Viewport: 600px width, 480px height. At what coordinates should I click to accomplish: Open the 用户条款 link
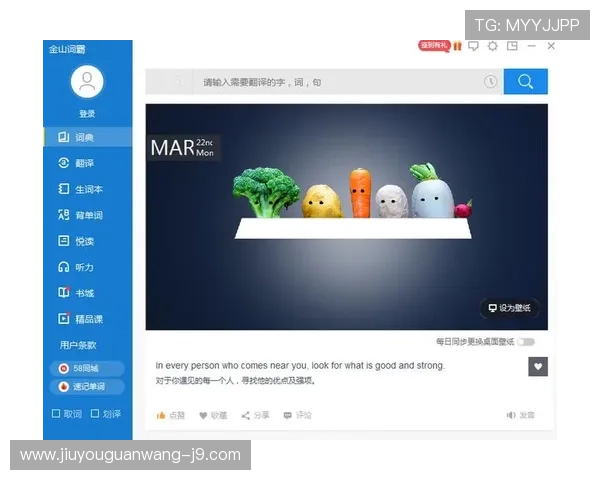pyautogui.click(x=78, y=345)
